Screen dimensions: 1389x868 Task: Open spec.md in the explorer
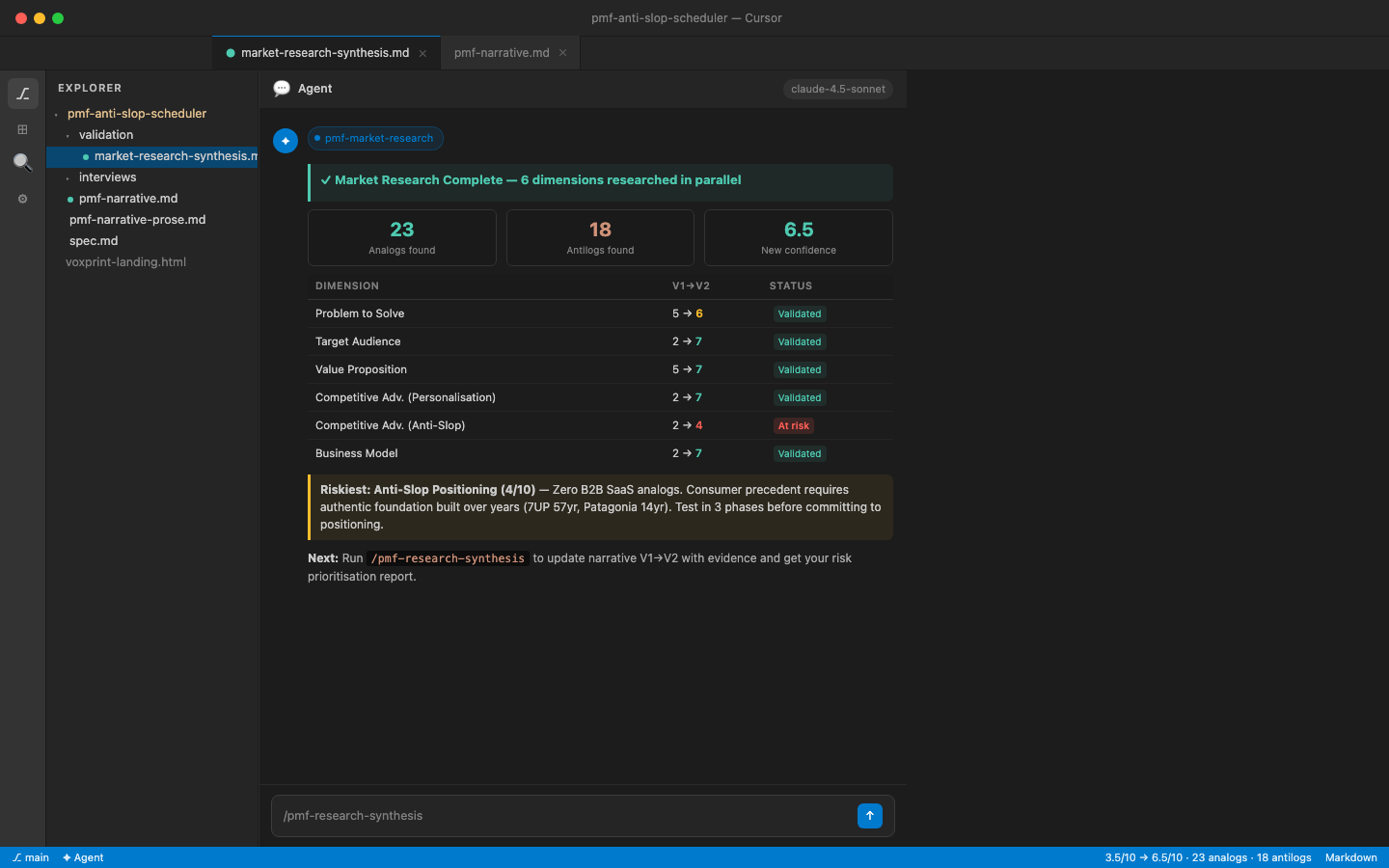[x=94, y=241]
